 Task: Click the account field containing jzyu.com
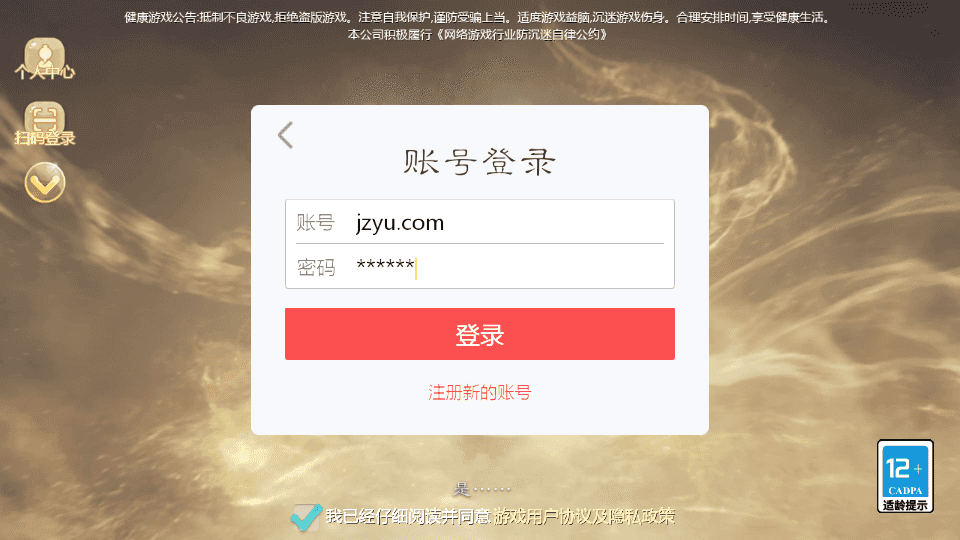click(x=480, y=222)
